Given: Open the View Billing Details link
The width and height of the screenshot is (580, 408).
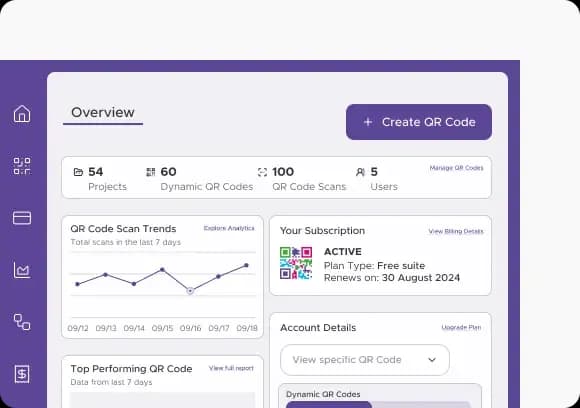Looking at the screenshot, I should [x=456, y=232].
